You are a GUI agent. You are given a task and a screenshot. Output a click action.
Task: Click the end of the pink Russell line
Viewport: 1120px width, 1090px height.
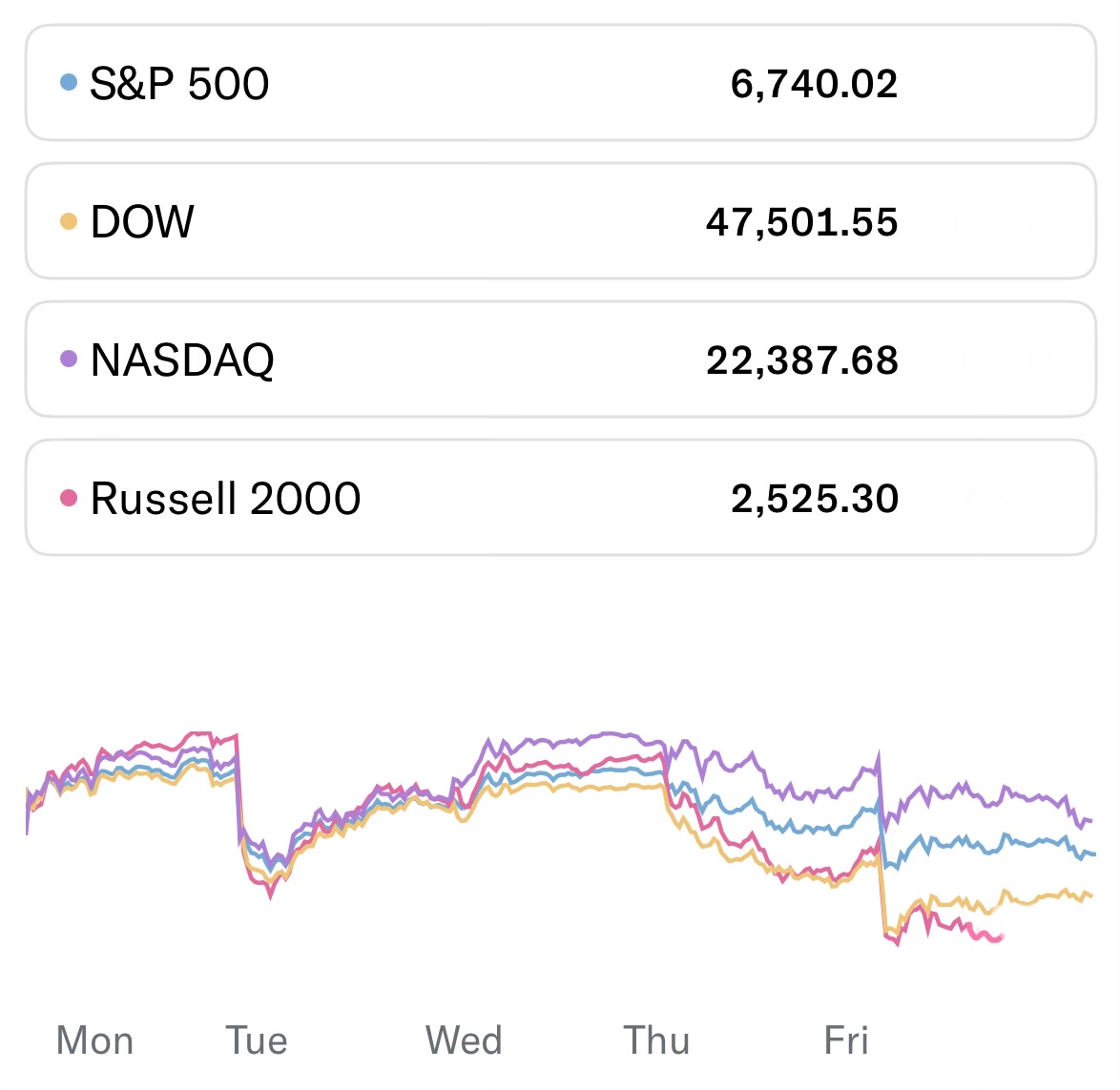pos(999,938)
